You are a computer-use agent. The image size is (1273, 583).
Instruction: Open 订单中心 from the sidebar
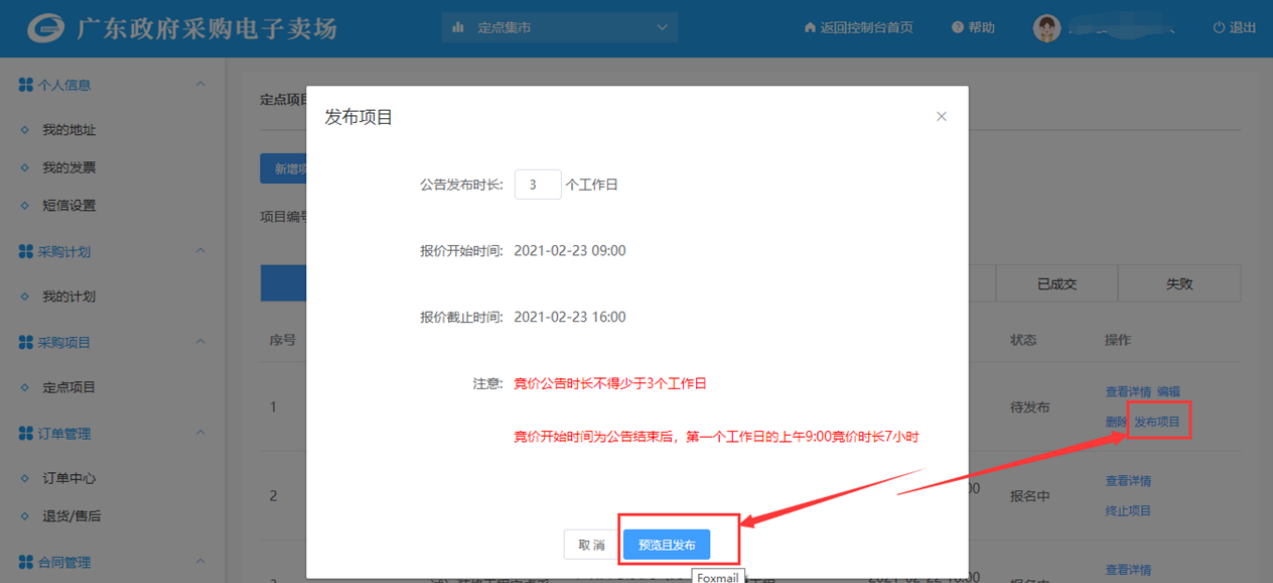click(69, 478)
